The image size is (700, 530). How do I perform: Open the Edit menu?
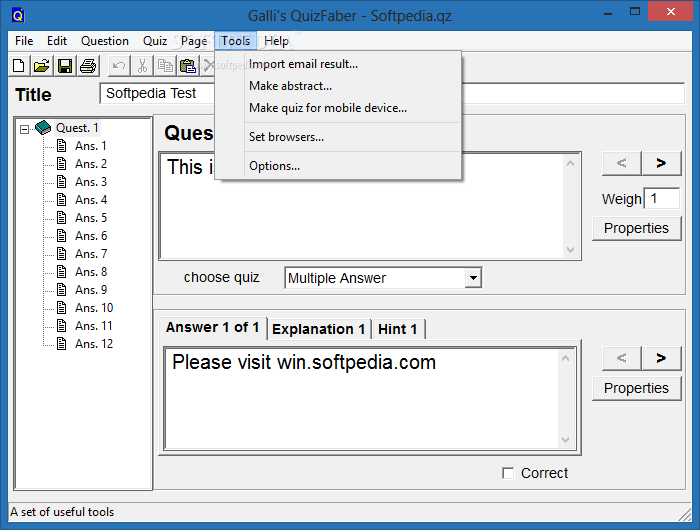[x=57, y=41]
